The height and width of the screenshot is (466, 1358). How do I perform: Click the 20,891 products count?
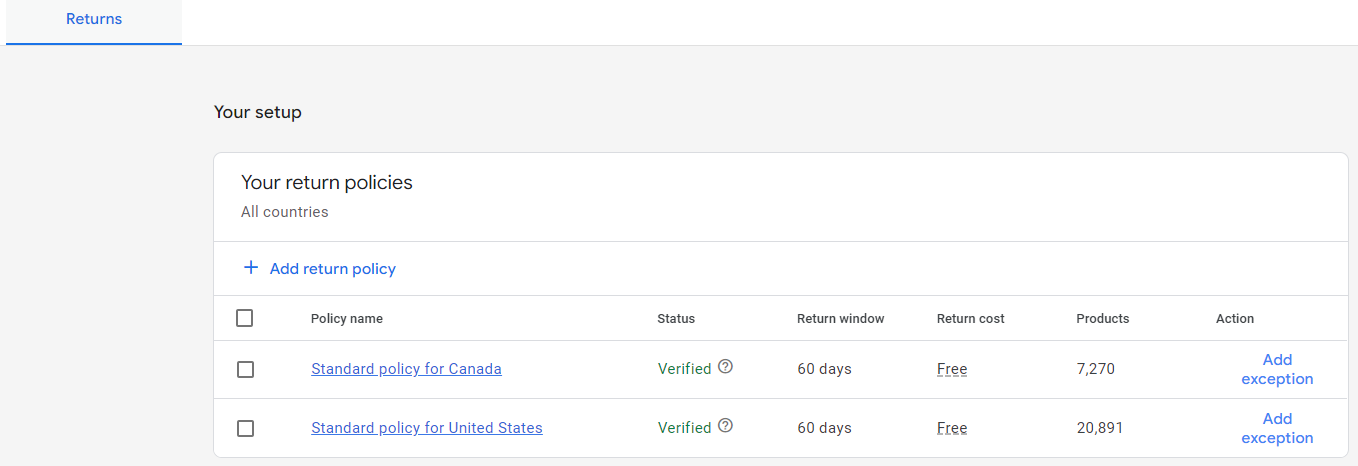(1100, 428)
